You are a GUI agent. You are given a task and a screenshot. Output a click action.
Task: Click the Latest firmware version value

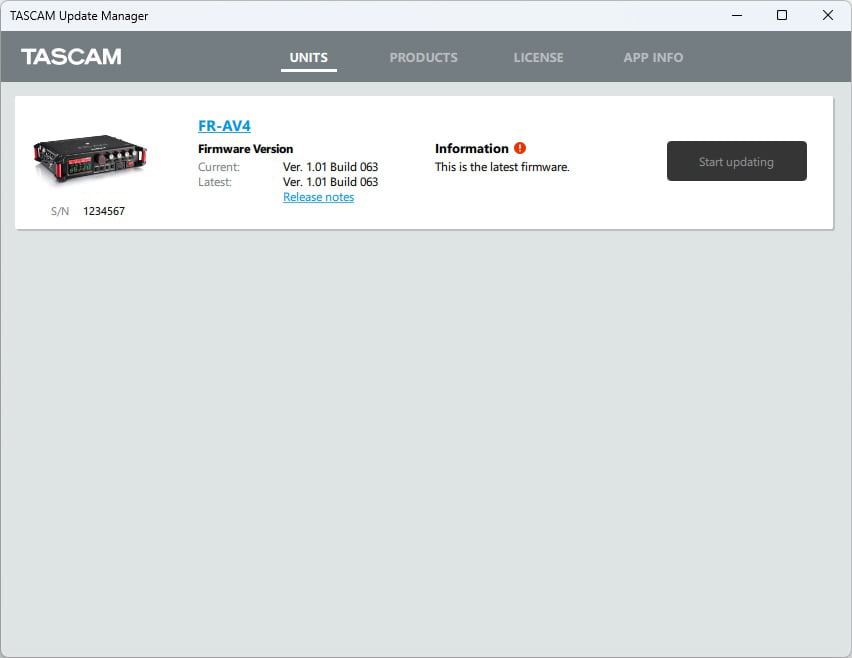[330, 182]
